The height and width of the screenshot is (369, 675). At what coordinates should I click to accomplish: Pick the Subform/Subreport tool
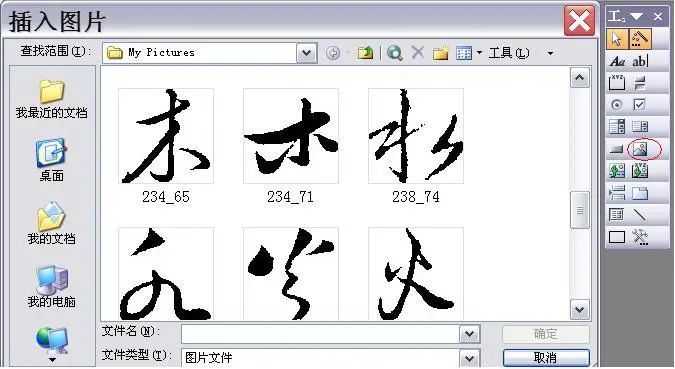tap(617, 214)
